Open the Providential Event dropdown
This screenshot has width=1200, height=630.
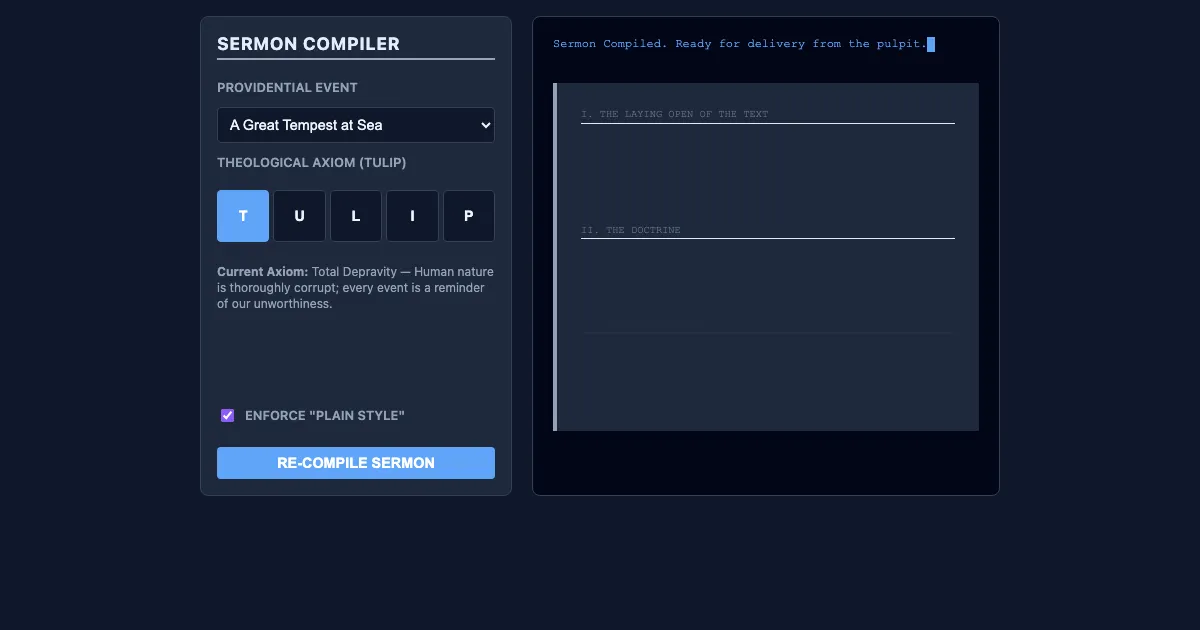[356, 125]
